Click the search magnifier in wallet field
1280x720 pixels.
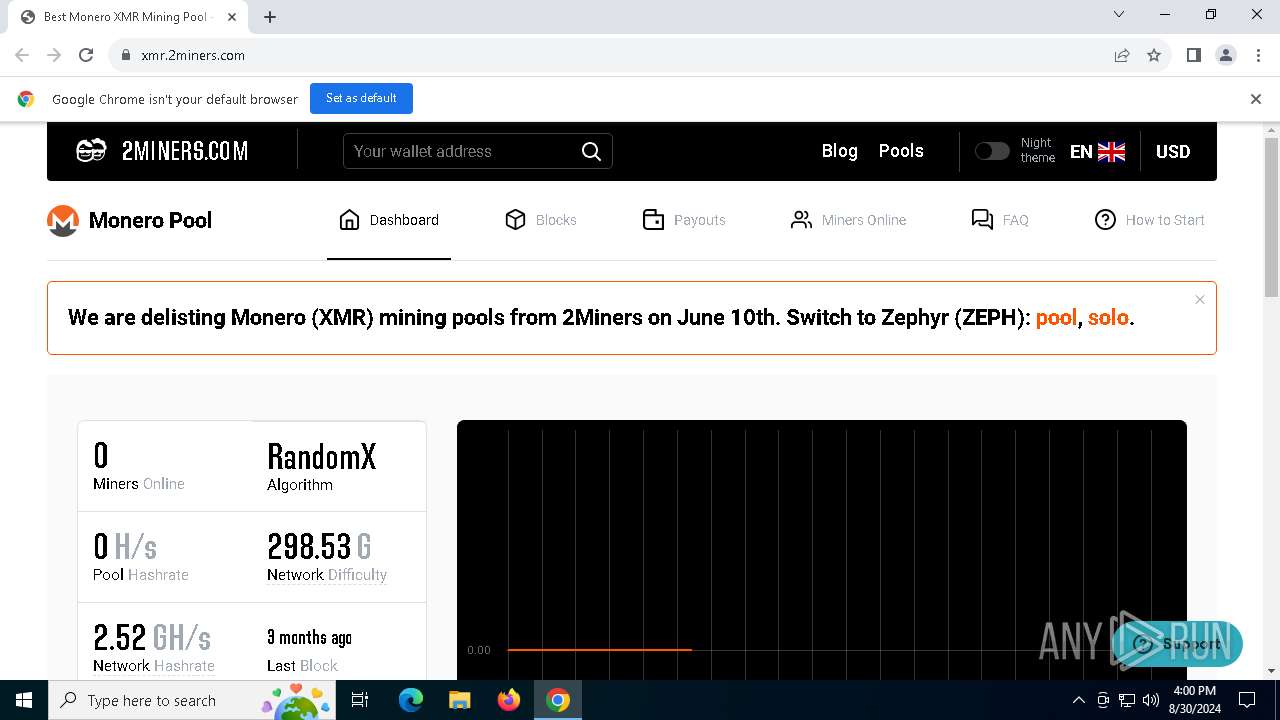click(x=591, y=151)
